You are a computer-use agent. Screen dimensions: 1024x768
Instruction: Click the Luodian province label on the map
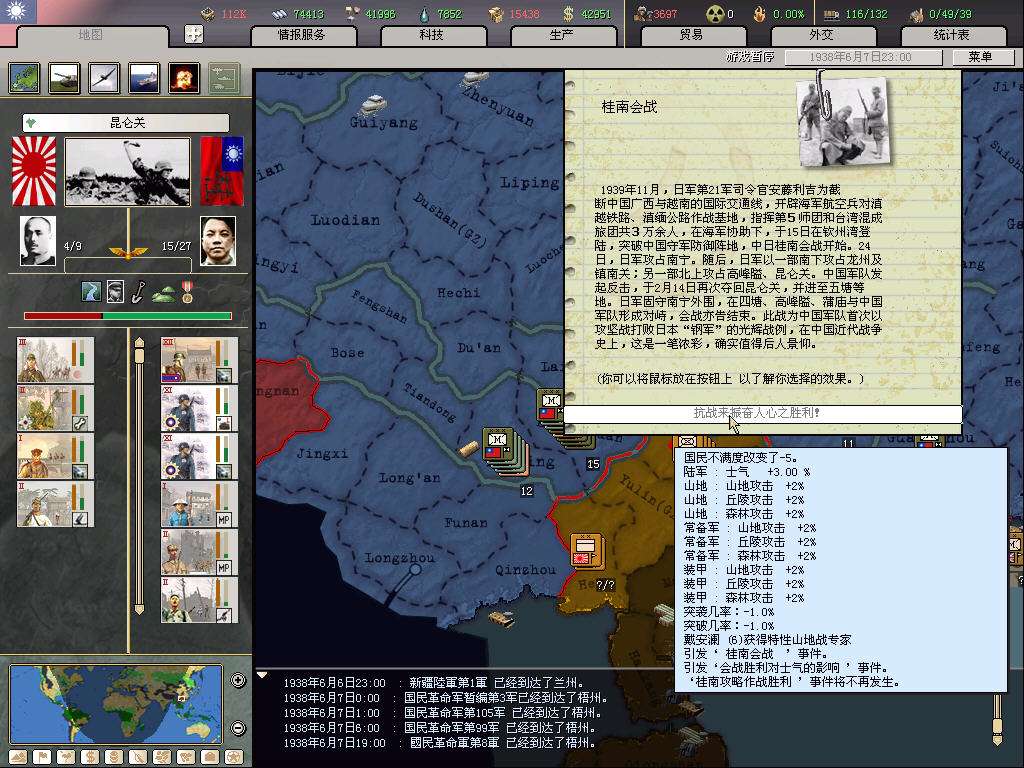pyautogui.click(x=345, y=220)
